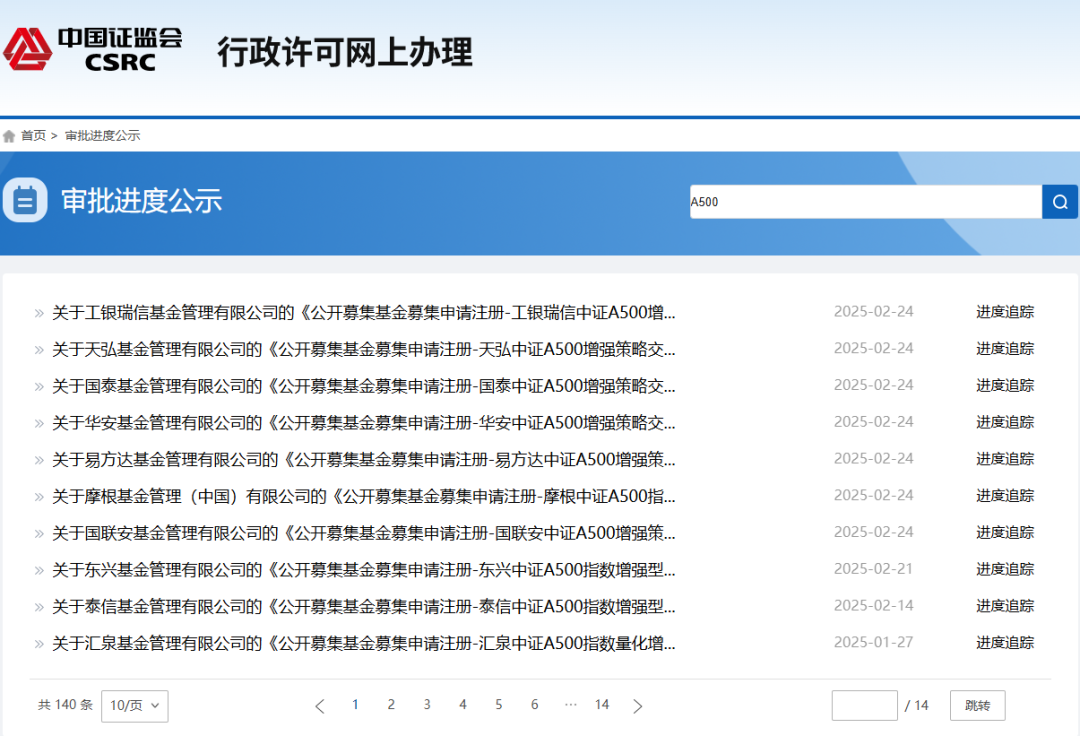Click the home icon in the breadcrumb
Image resolution: width=1080 pixels, height=736 pixels.
[x=10, y=134]
